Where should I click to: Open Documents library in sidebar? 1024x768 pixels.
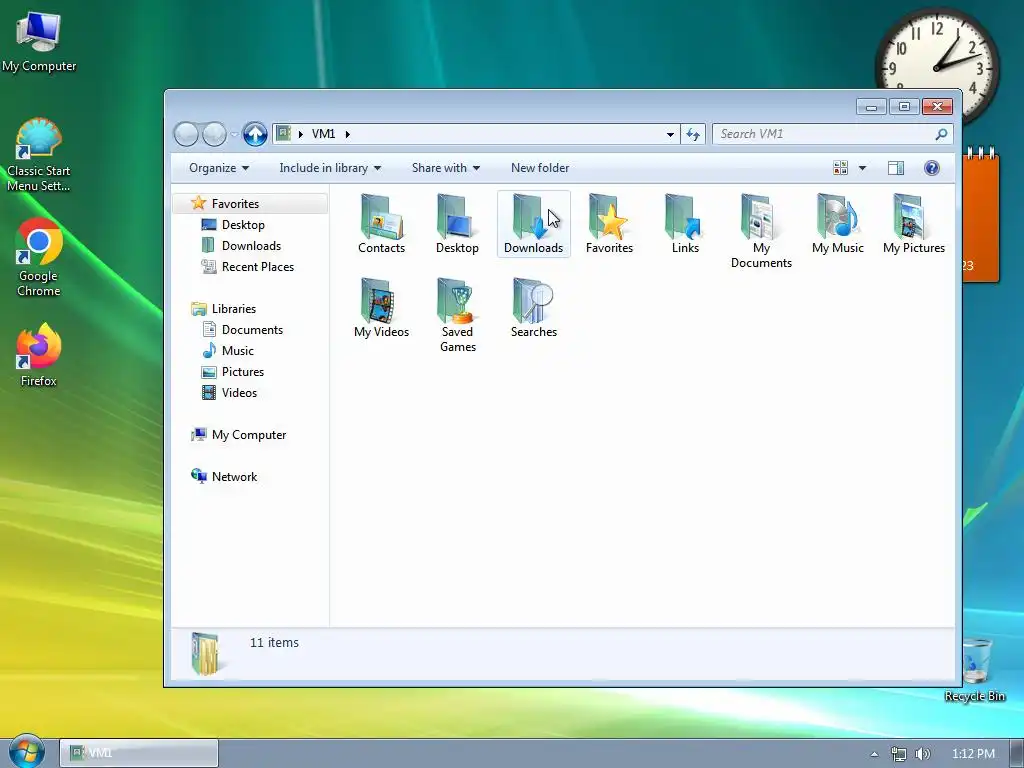pos(252,330)
